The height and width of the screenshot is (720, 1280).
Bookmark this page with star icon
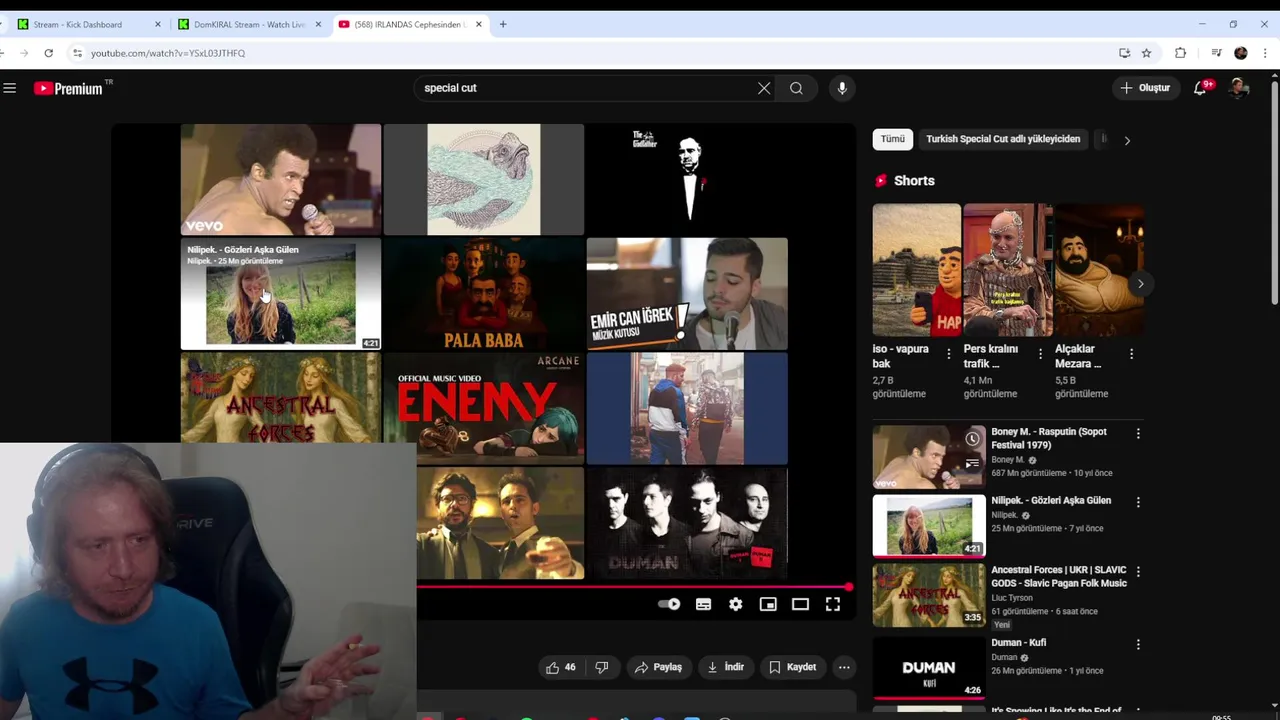pos(1147,53)
